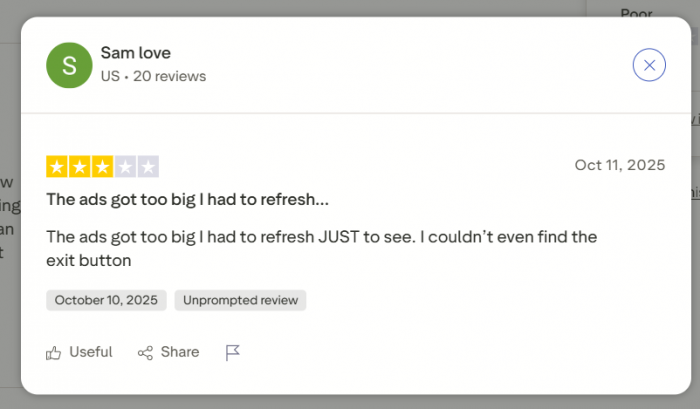
Task: Click the bold review title text
Action: pyautogui.click(x=187, y=200)
